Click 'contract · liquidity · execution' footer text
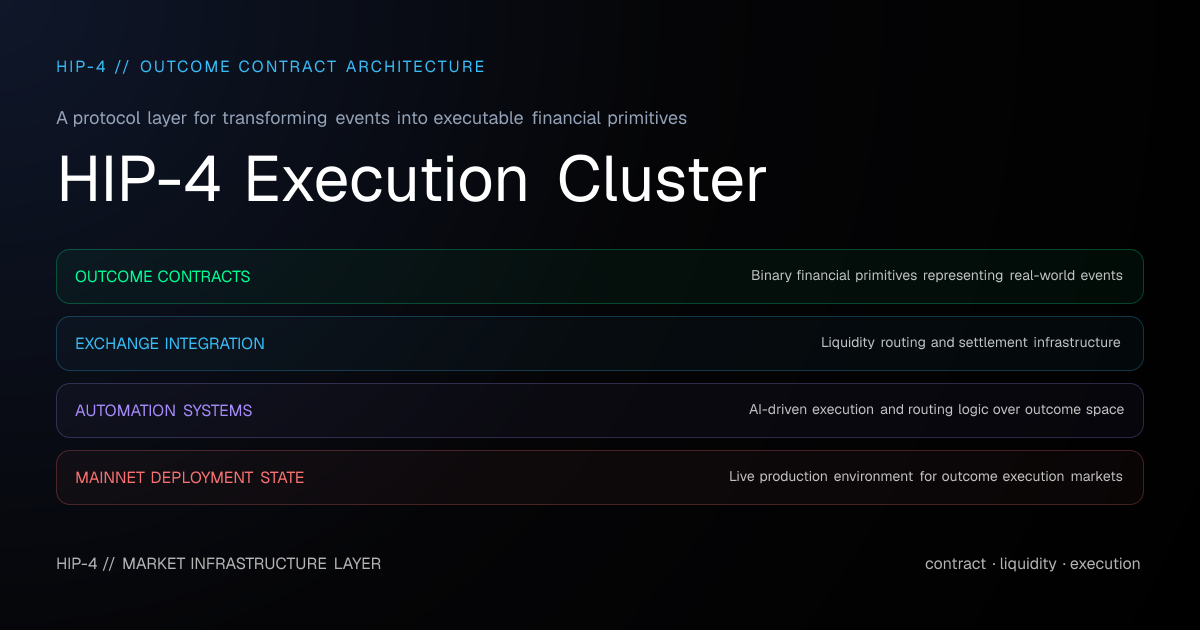1200x630 pixels. [x=1033, y=564]
